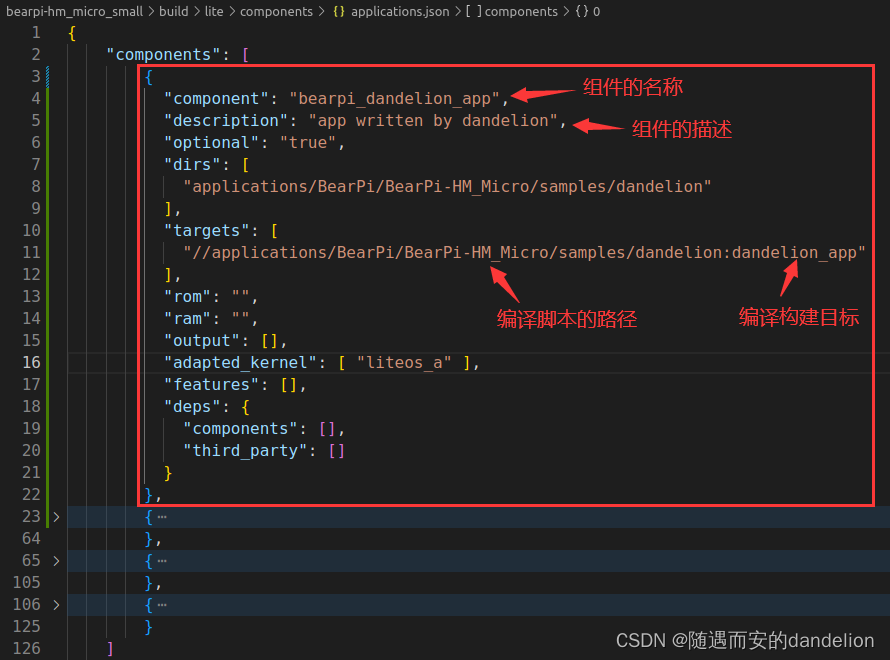Open bearpi-hm_micro_small breadcrumb segment

pyautogui.click(x=74, y=11)
